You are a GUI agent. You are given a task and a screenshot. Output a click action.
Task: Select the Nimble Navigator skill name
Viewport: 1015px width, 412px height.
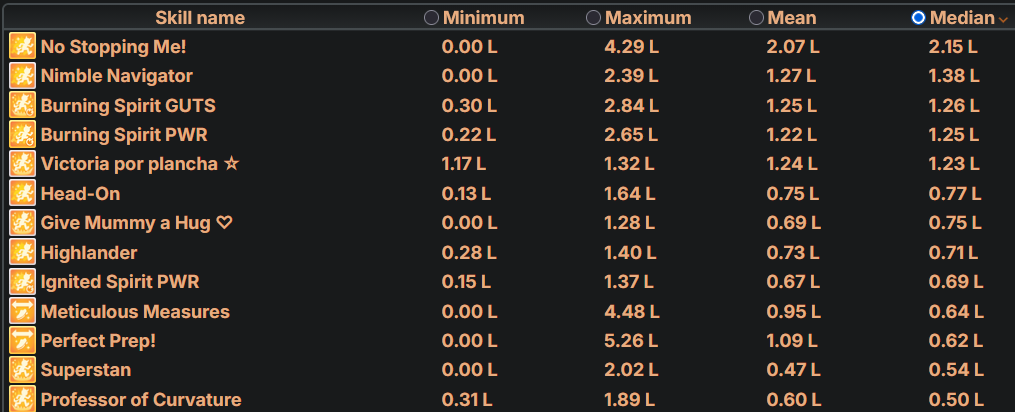tap(117, 76)
